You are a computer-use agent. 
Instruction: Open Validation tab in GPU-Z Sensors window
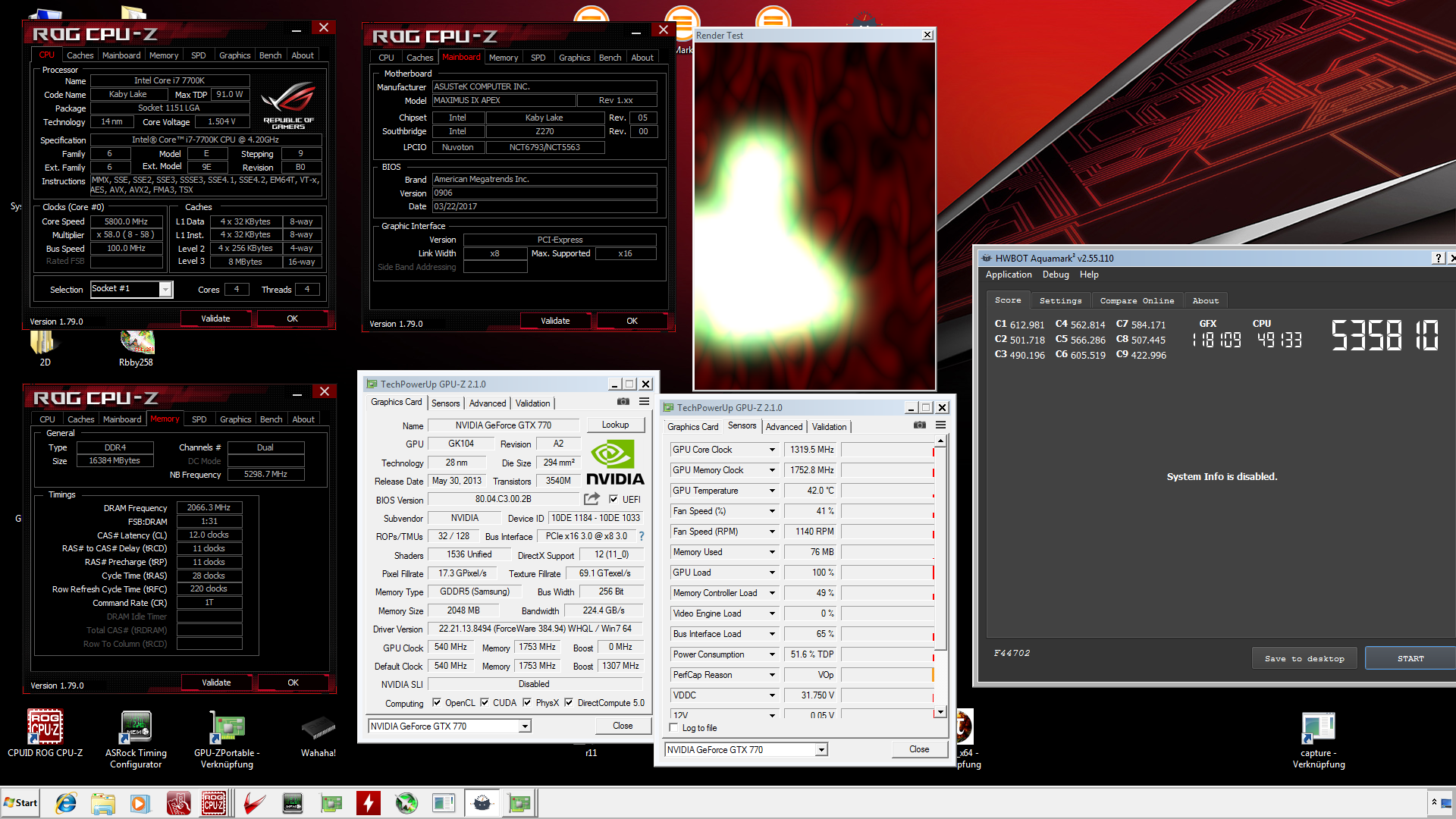[830, 427]
